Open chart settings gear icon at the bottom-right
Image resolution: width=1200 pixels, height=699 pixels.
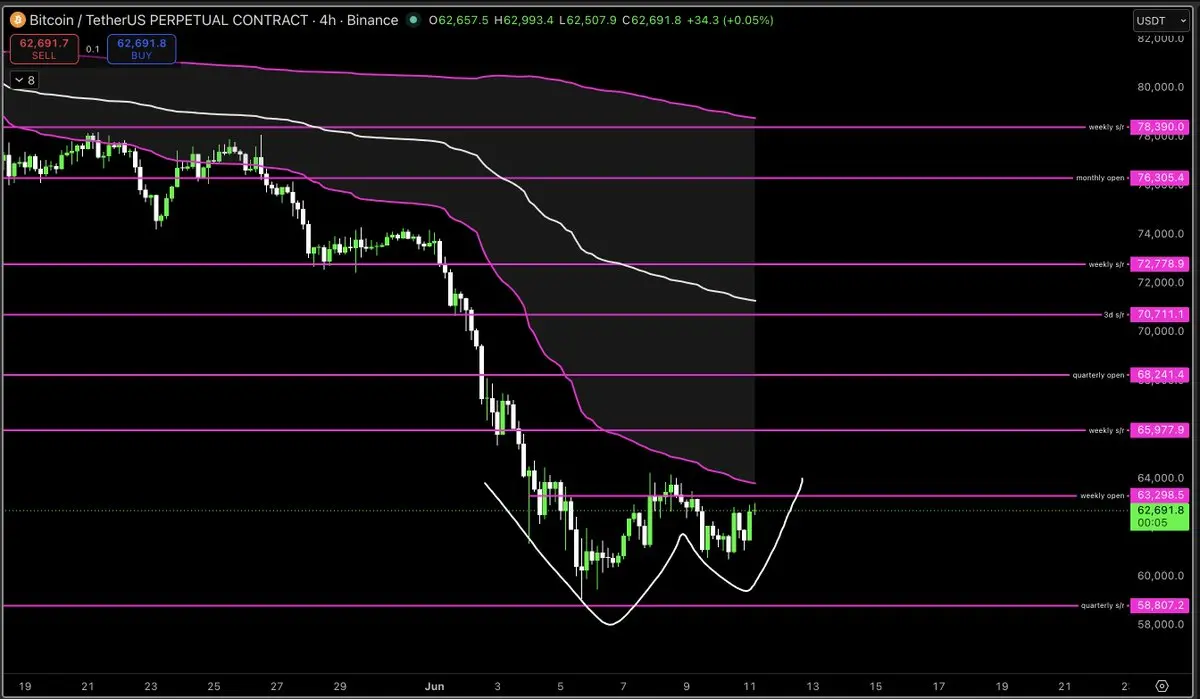click(x=1162, y=686)
